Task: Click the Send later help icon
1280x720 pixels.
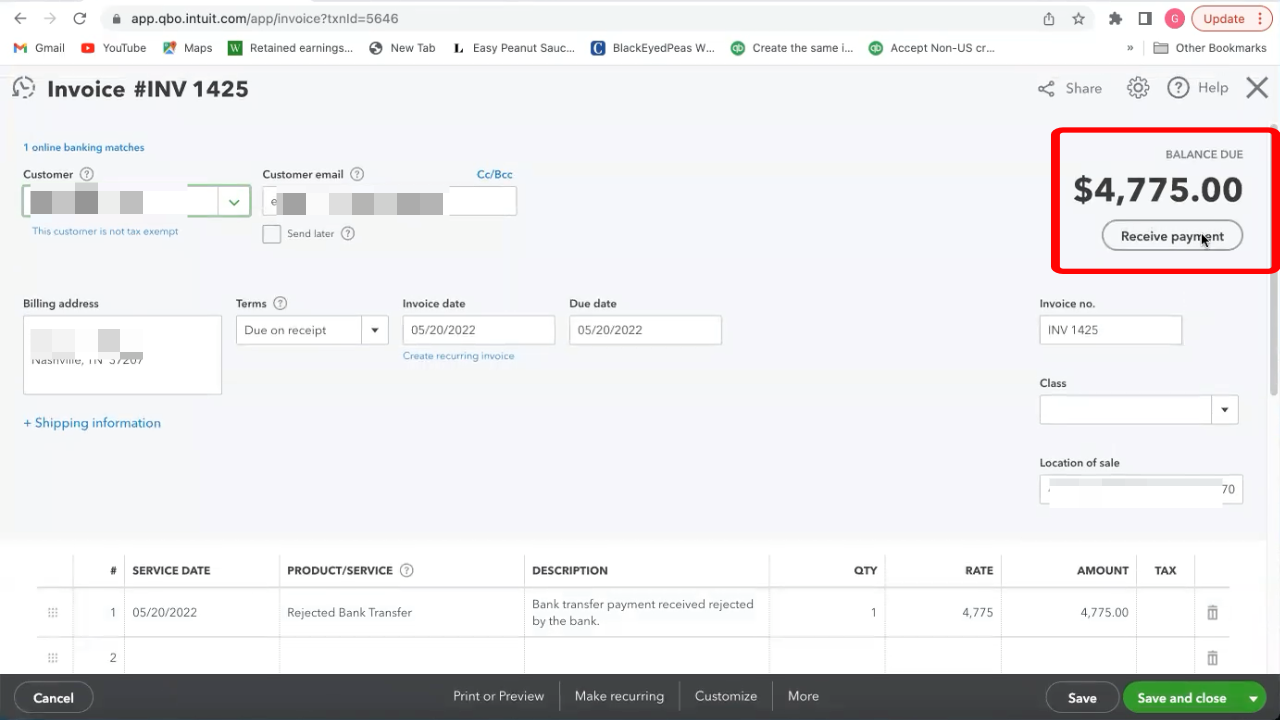Action: (348, 234)
